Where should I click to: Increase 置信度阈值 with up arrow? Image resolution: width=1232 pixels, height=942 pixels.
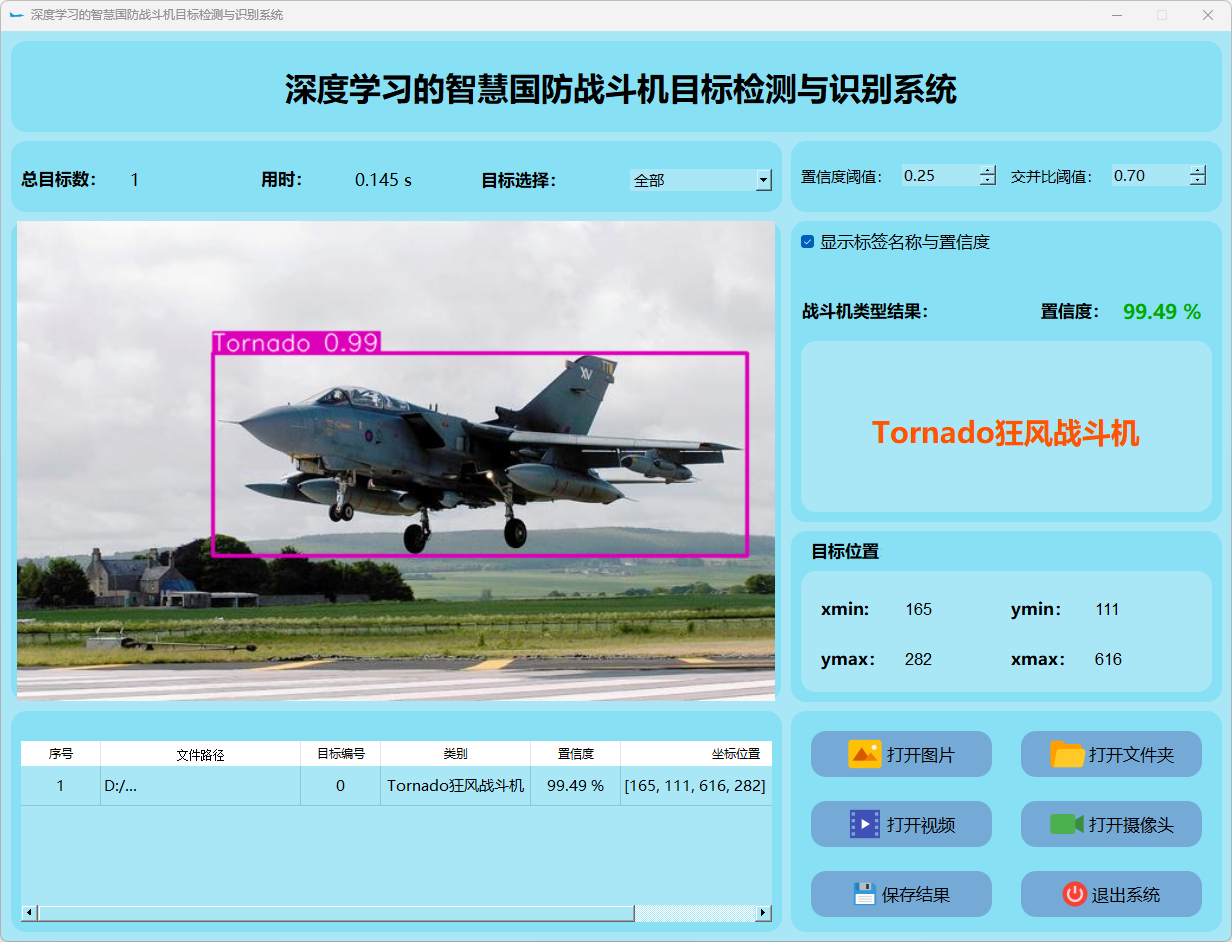(x=988, y=170)
